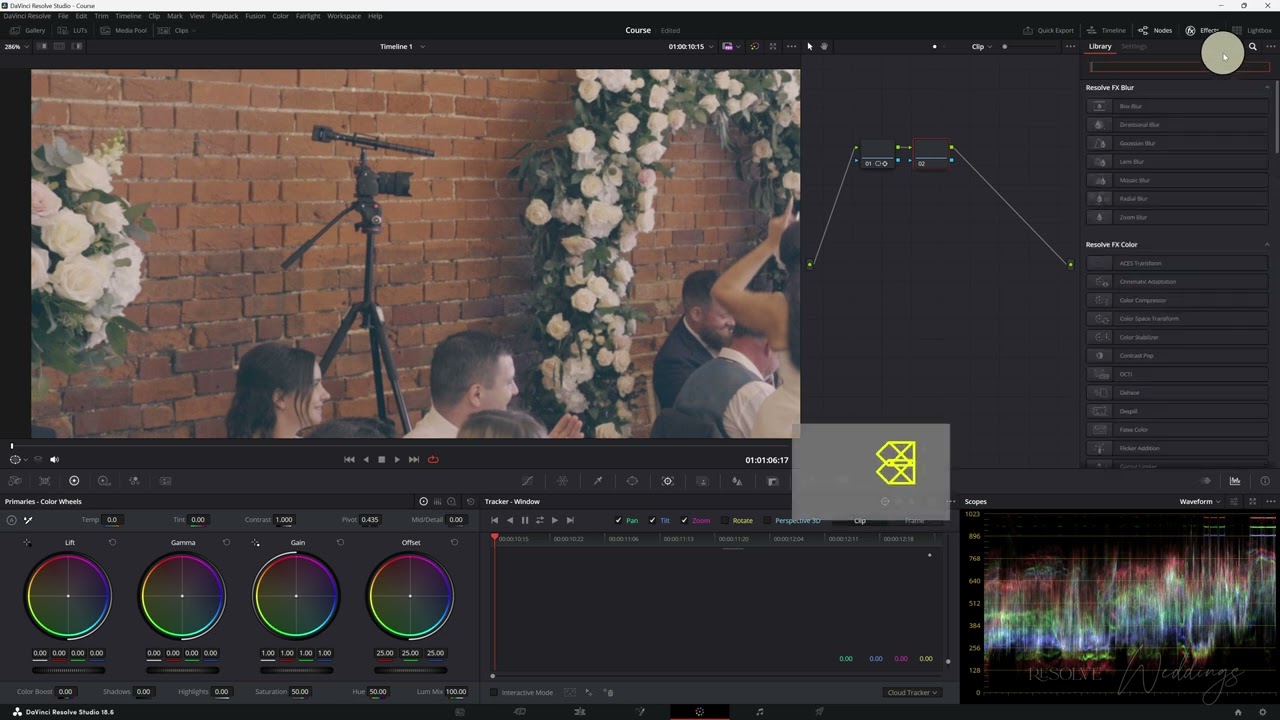The width and height of the screenshot is (1280, 720).
Task: Expand Clips dropdown arrow
Action: point(195,30)
